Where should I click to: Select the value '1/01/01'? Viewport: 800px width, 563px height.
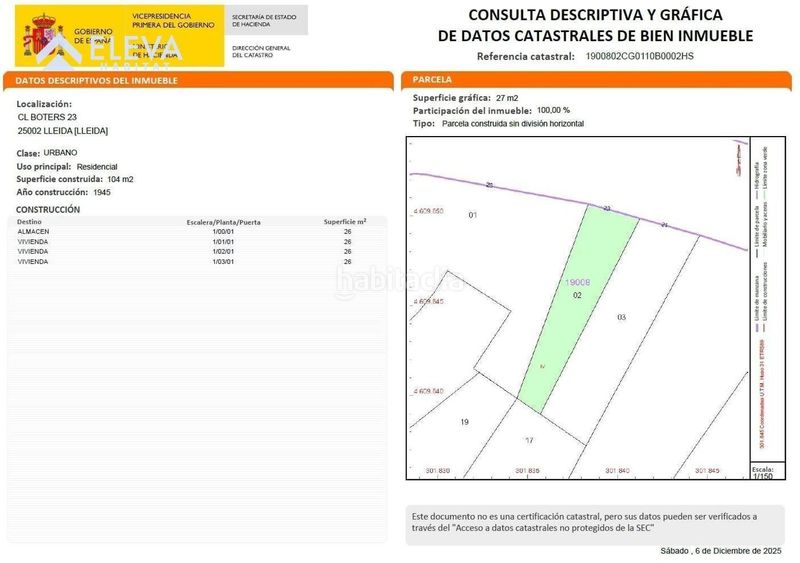click(223, 242)
